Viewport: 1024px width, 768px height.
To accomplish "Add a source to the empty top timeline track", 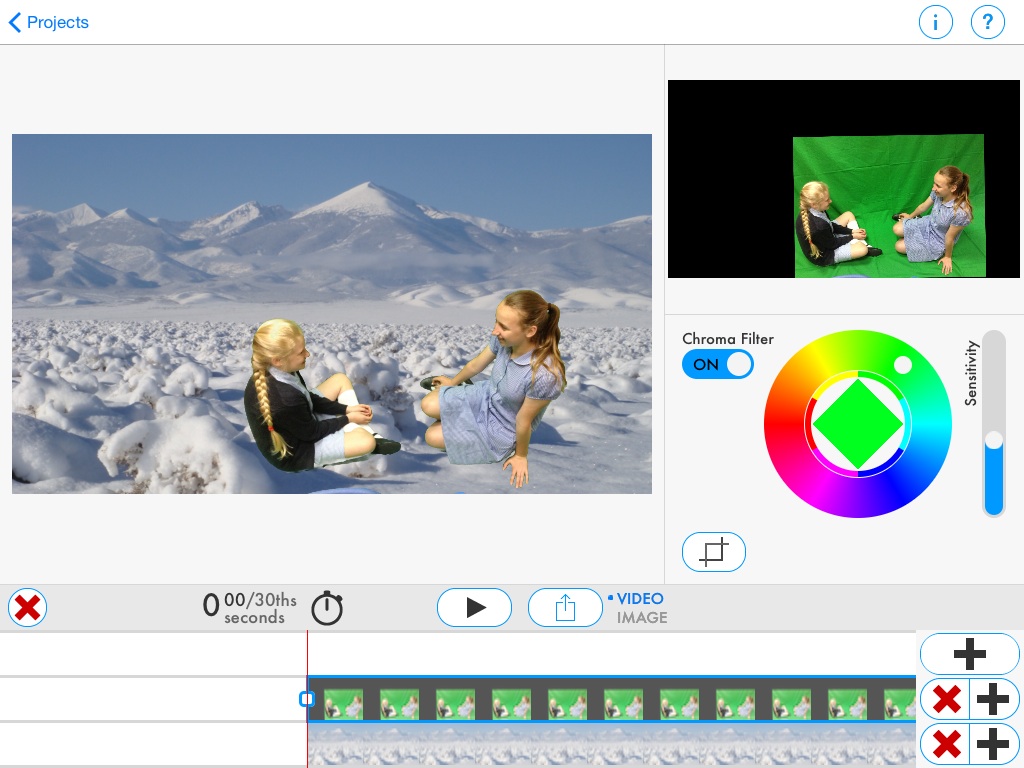I will click(x=969, y=653).
